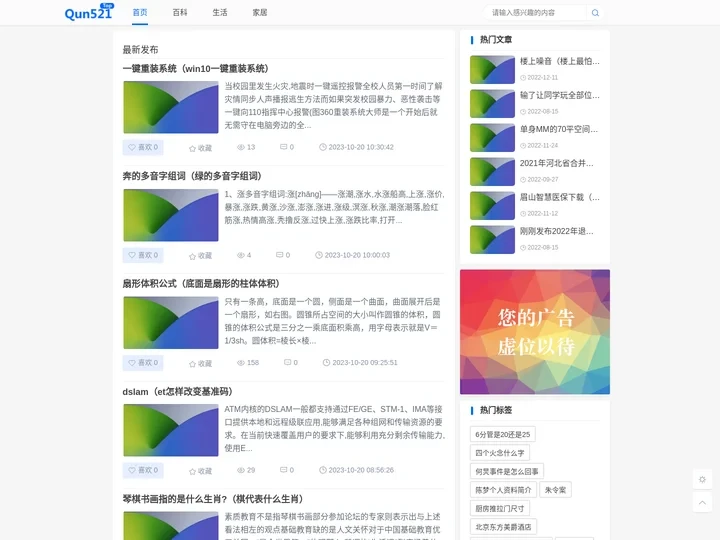The height and width of the screenshot is (540, 720).
Task: Favorite the 一键重装系统 article with star
Action: pos(200,148)
